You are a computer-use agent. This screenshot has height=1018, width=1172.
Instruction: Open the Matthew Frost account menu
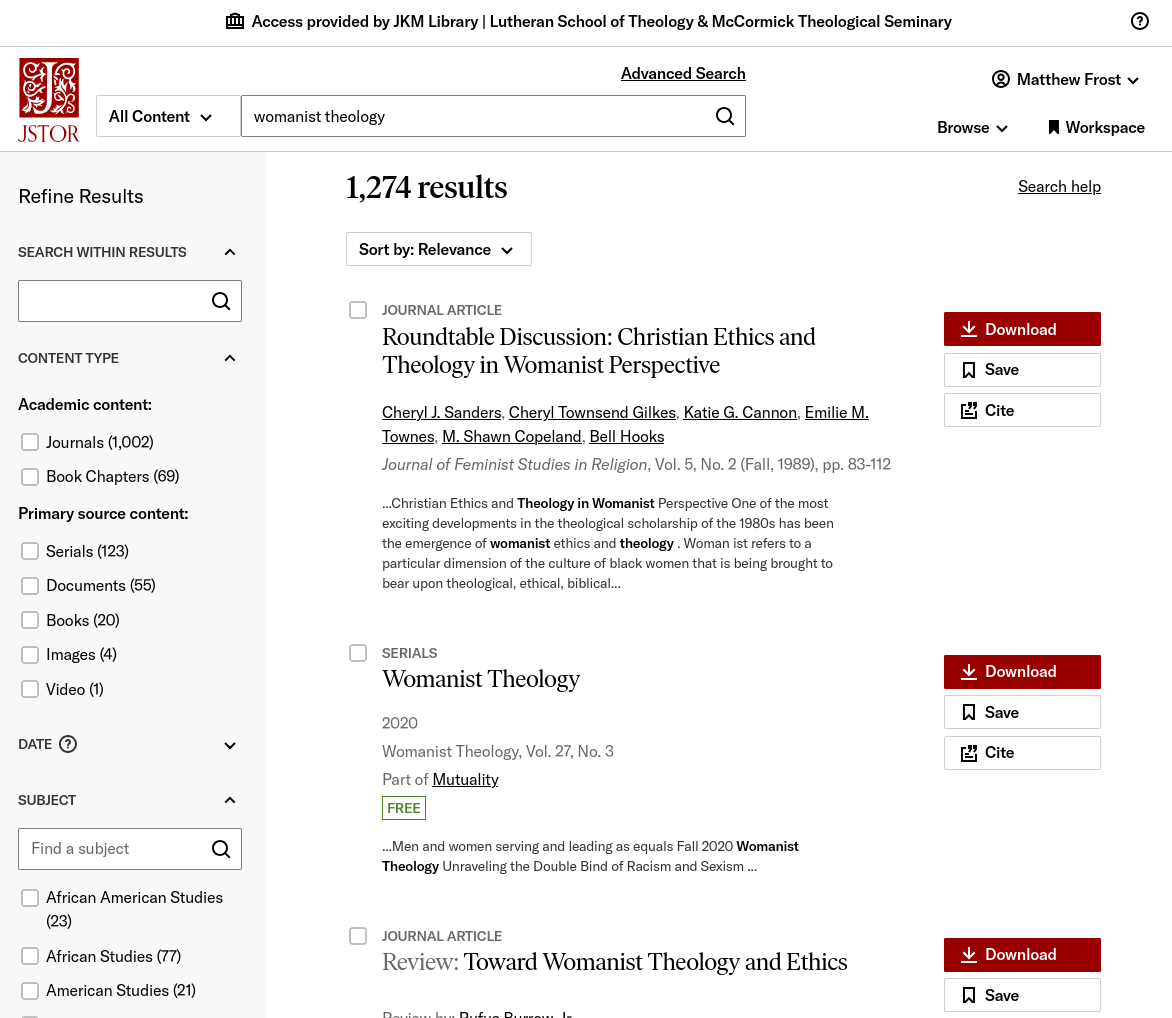(x=1065, y=79)
